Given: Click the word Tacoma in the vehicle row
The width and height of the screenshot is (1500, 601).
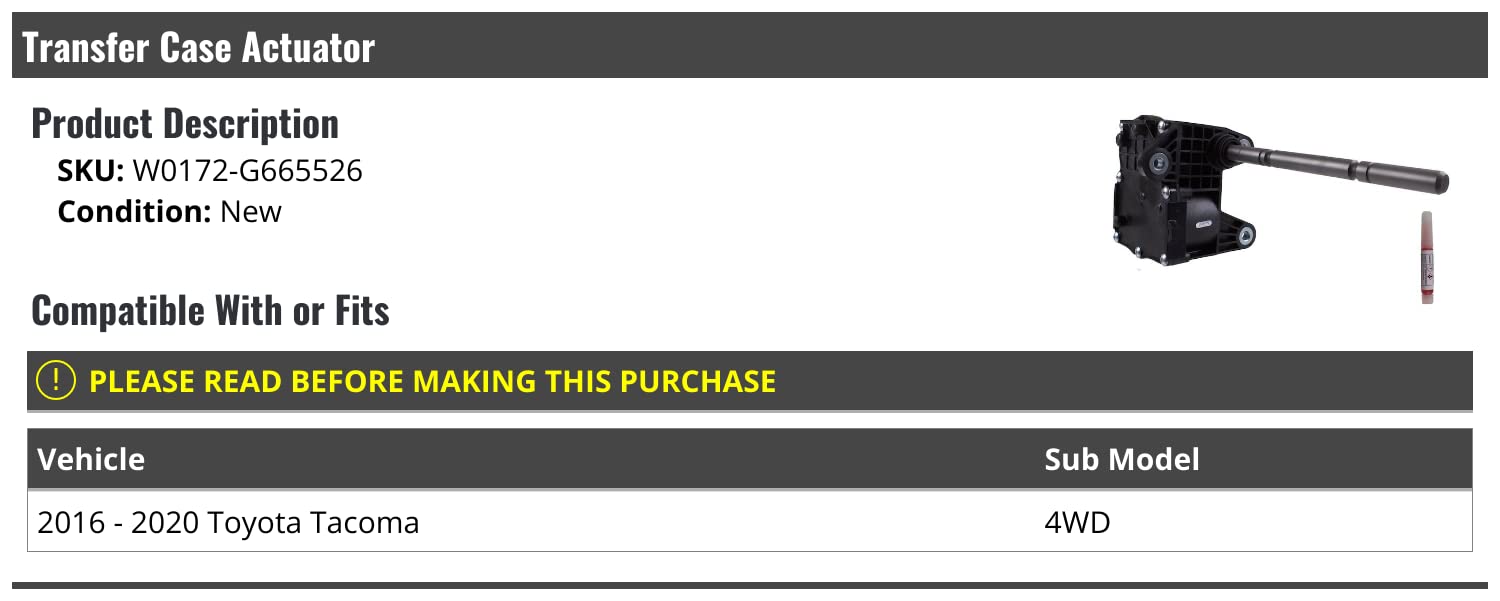Looking at the screenshot, I should click(366, 522).
